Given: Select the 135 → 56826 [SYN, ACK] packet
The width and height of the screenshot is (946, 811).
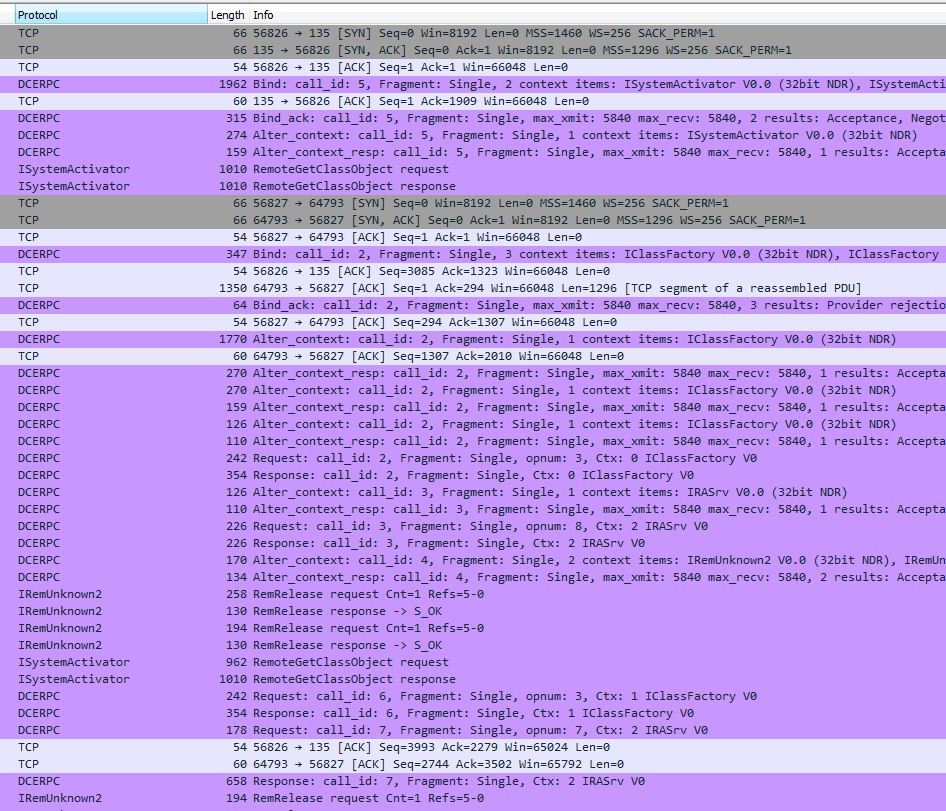Looking at the screenshot, I should [473, 50].
